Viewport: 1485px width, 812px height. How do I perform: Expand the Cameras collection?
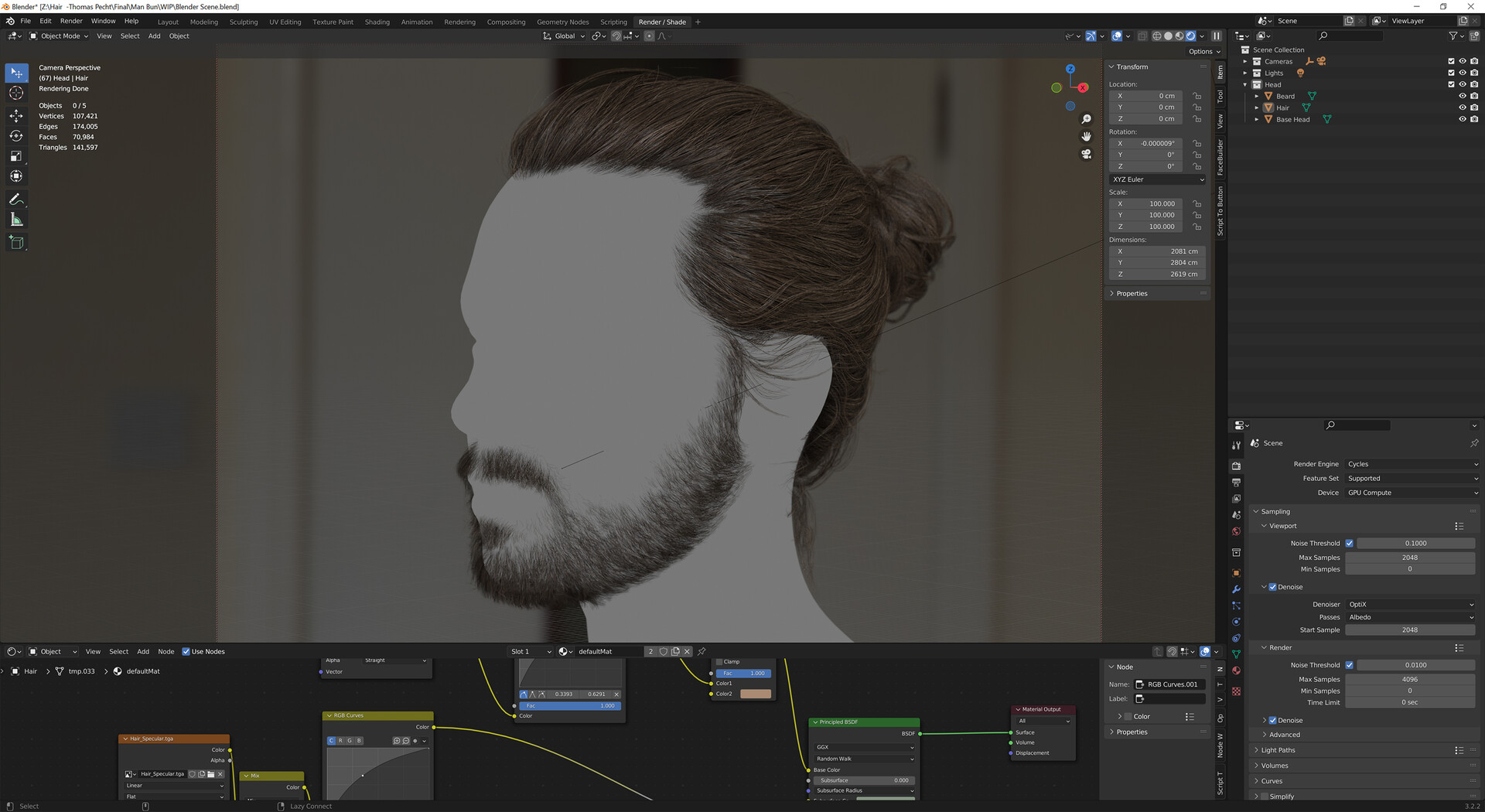1244,61
